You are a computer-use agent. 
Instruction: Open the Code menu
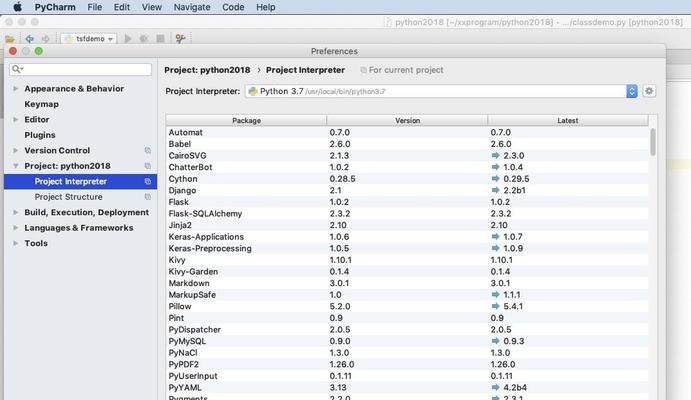[233, 7]
